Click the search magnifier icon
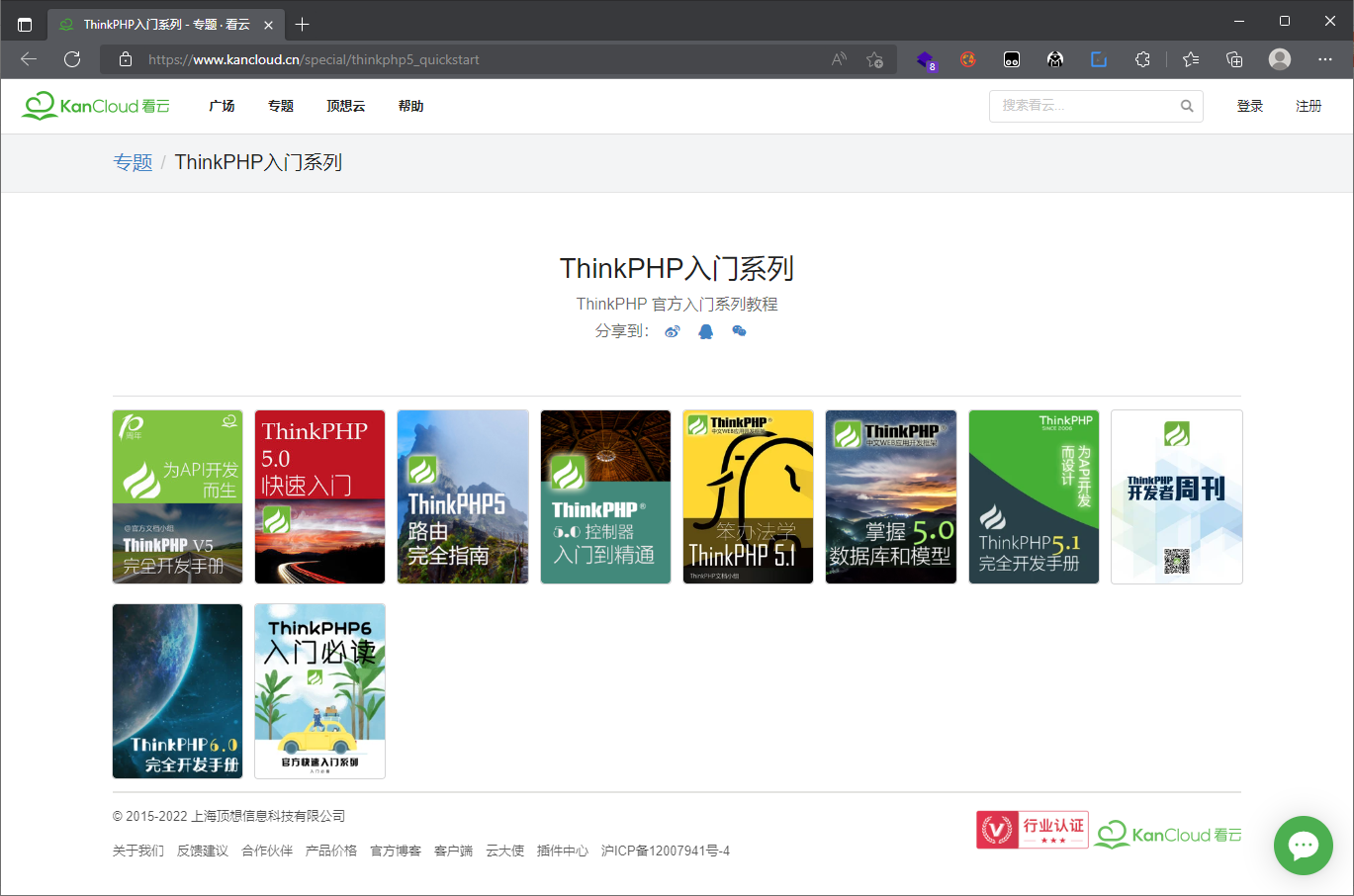Viewport: 1354px width, 896px height. pyautogui.click(x=1186, y=106)
